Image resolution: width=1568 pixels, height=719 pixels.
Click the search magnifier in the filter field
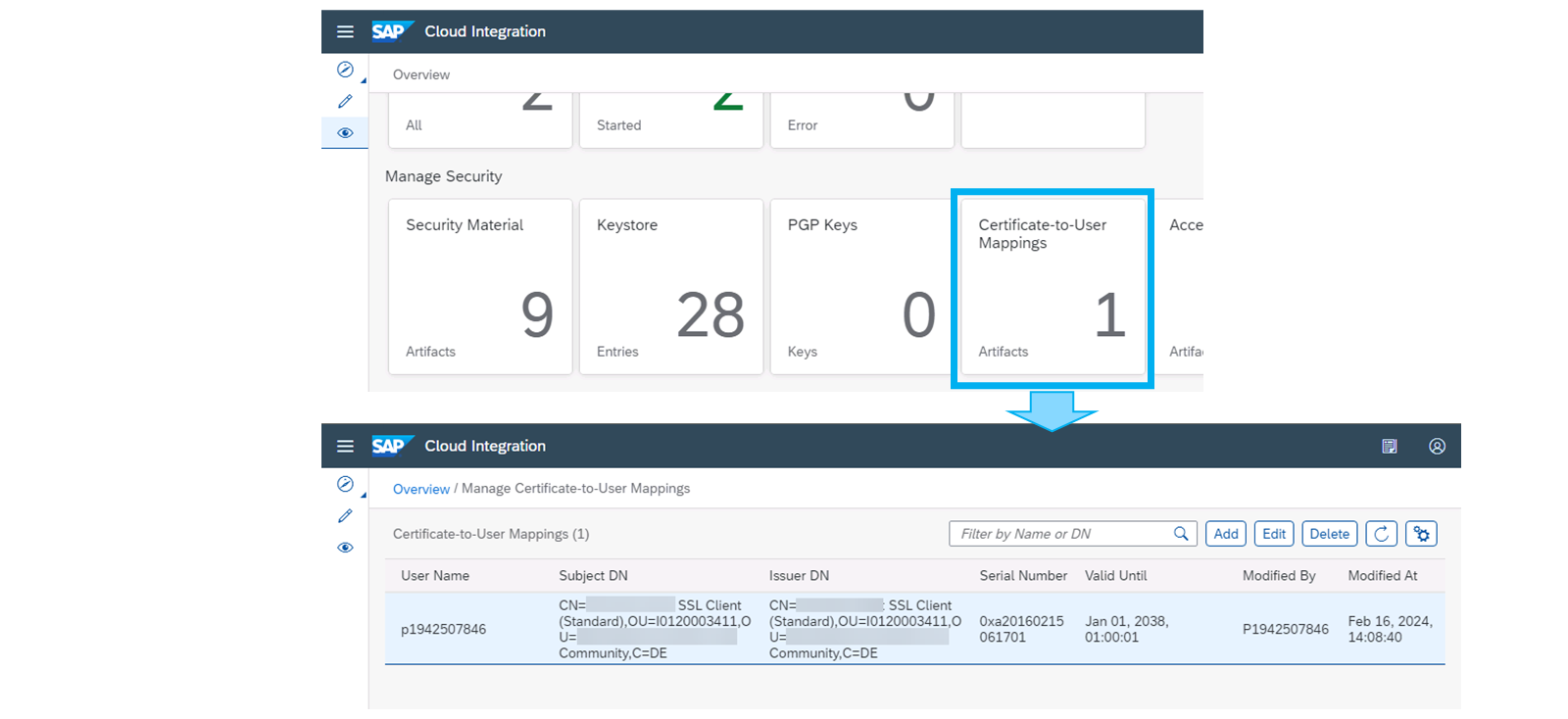(x=1181, y=534)
